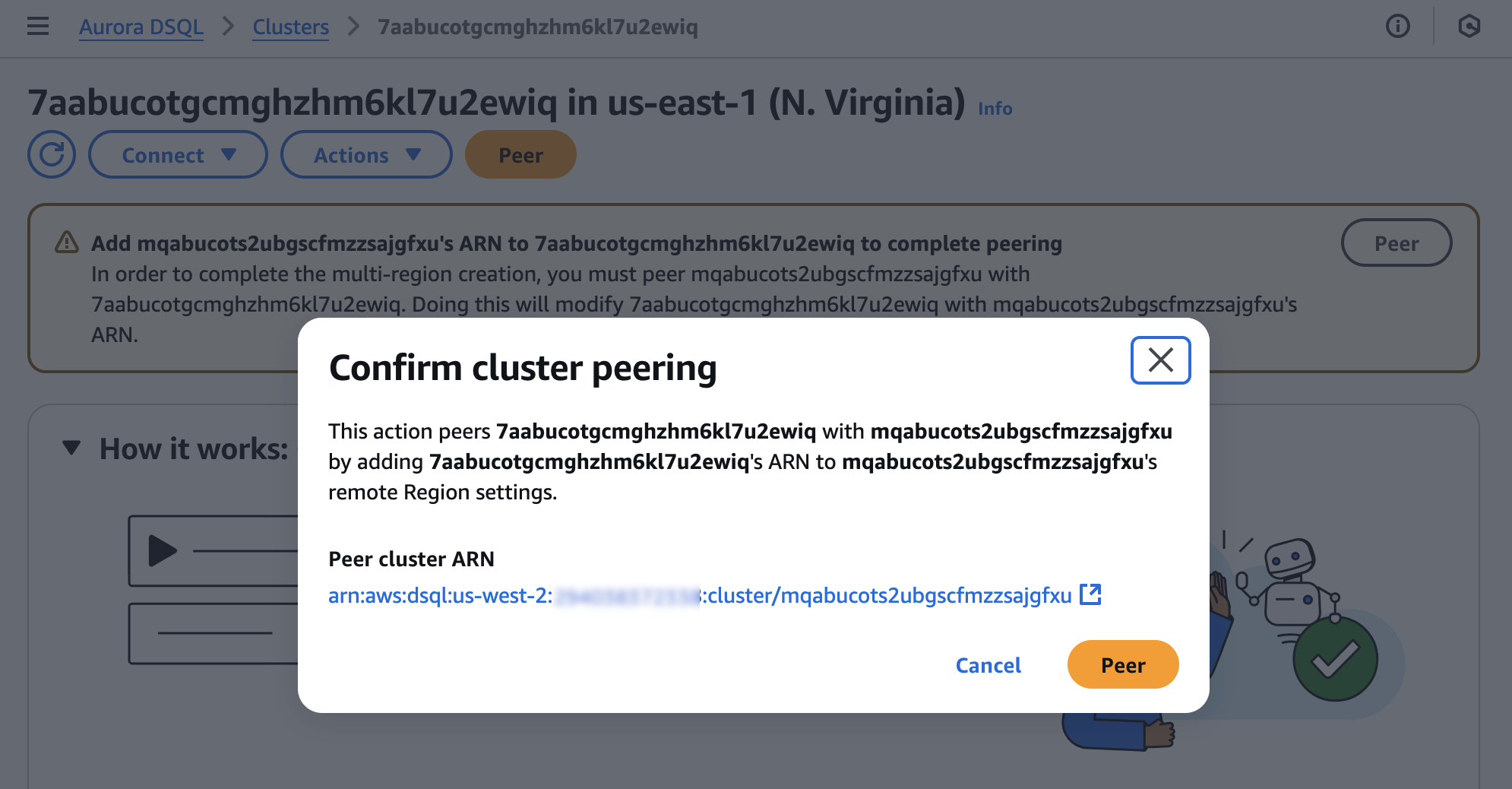Click the Info link beside cluster title
Image resolution: width=1512 pixels, height=789 pixels.
click(x=995, y=109)
